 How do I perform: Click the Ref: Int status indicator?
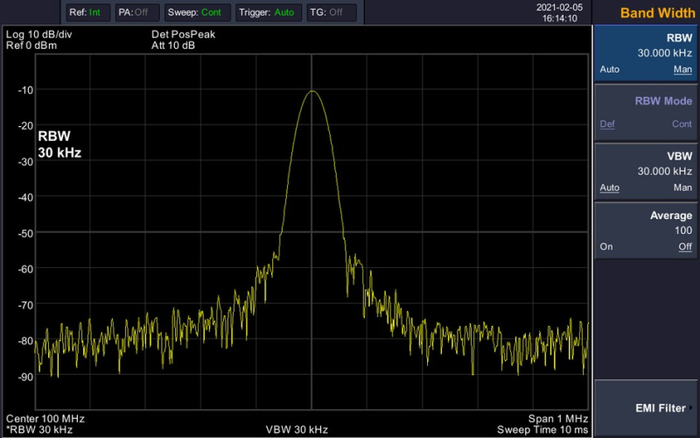click(88, 13)
